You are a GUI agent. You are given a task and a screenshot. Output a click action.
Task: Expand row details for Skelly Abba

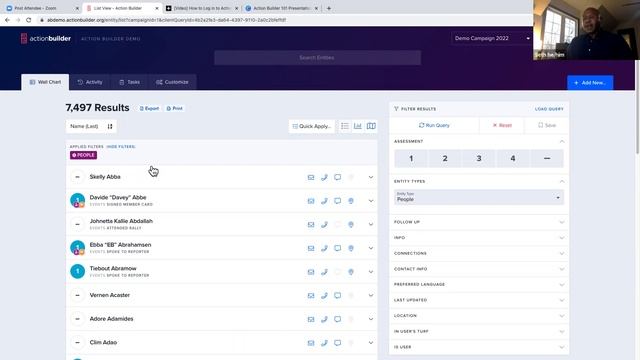[371, 177]
